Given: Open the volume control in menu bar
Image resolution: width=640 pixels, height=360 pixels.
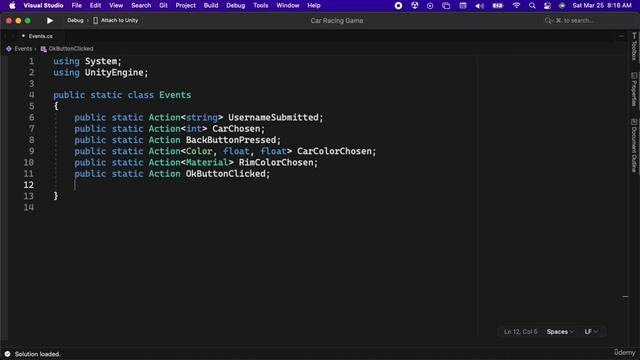Looking at the screenshot, I should coord(480,5).
